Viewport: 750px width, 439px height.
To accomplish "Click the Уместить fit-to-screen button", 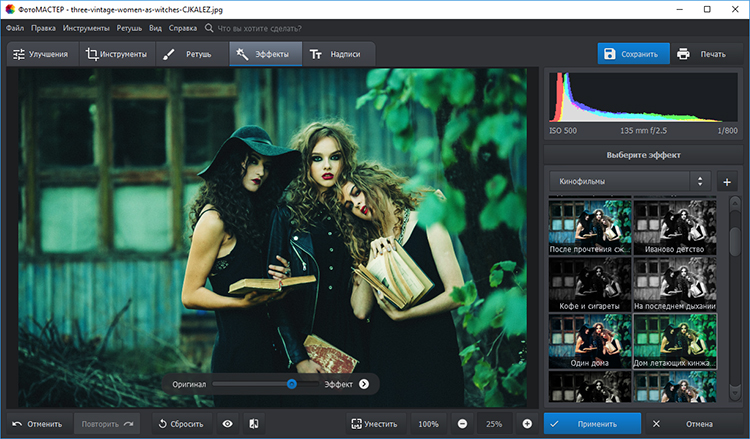I will (375, 424).
